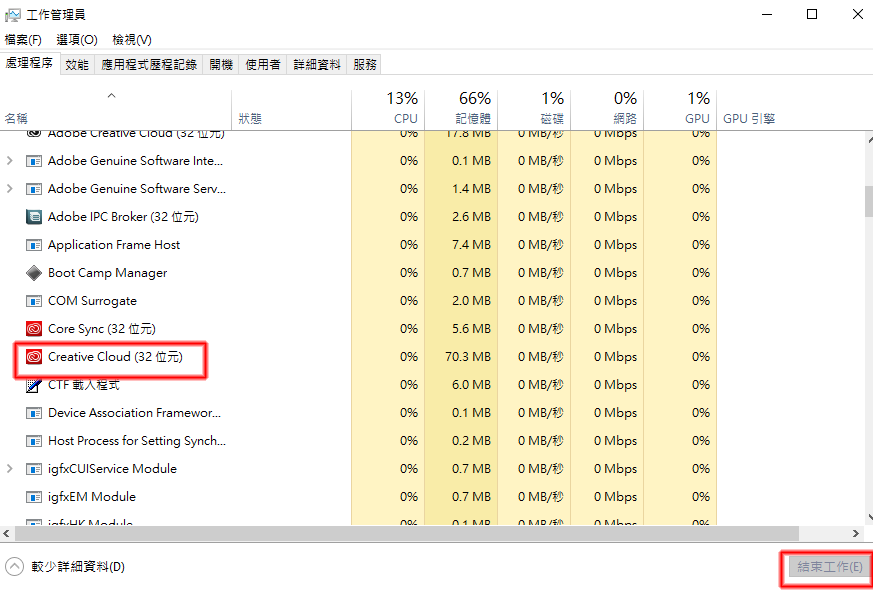Sort by the GPU 引擎 column header

(749, 118)
